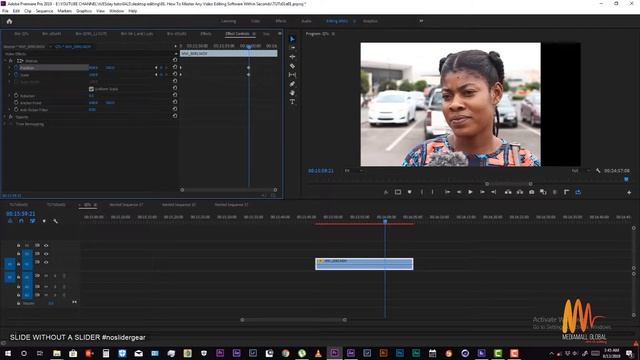Click Add Marker in Program monitor
The height and width of the screenshot is (360, 640).
tap(409, 192)
